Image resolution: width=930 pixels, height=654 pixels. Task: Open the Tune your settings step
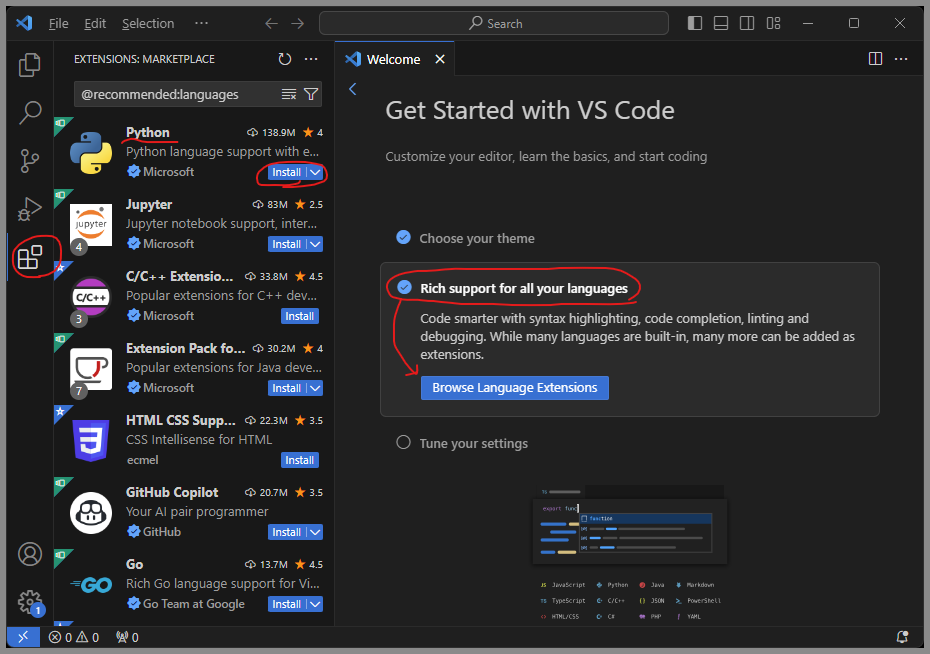(x=473, y=444)
